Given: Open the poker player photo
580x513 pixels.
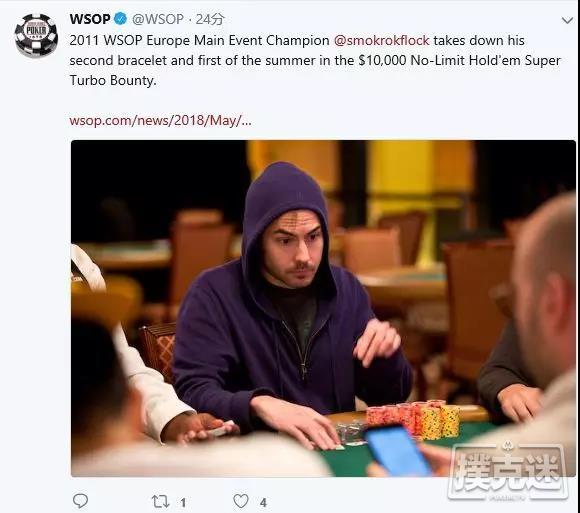Looking at the screenshot, I should pos(323,308).
